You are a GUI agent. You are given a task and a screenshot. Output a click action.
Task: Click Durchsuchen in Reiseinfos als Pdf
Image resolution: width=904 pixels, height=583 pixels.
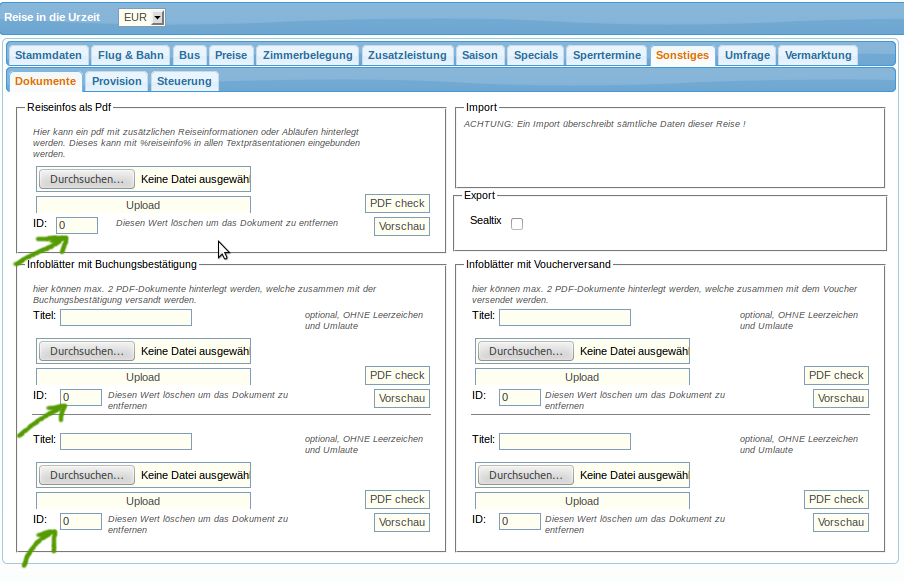click(87, 179)
